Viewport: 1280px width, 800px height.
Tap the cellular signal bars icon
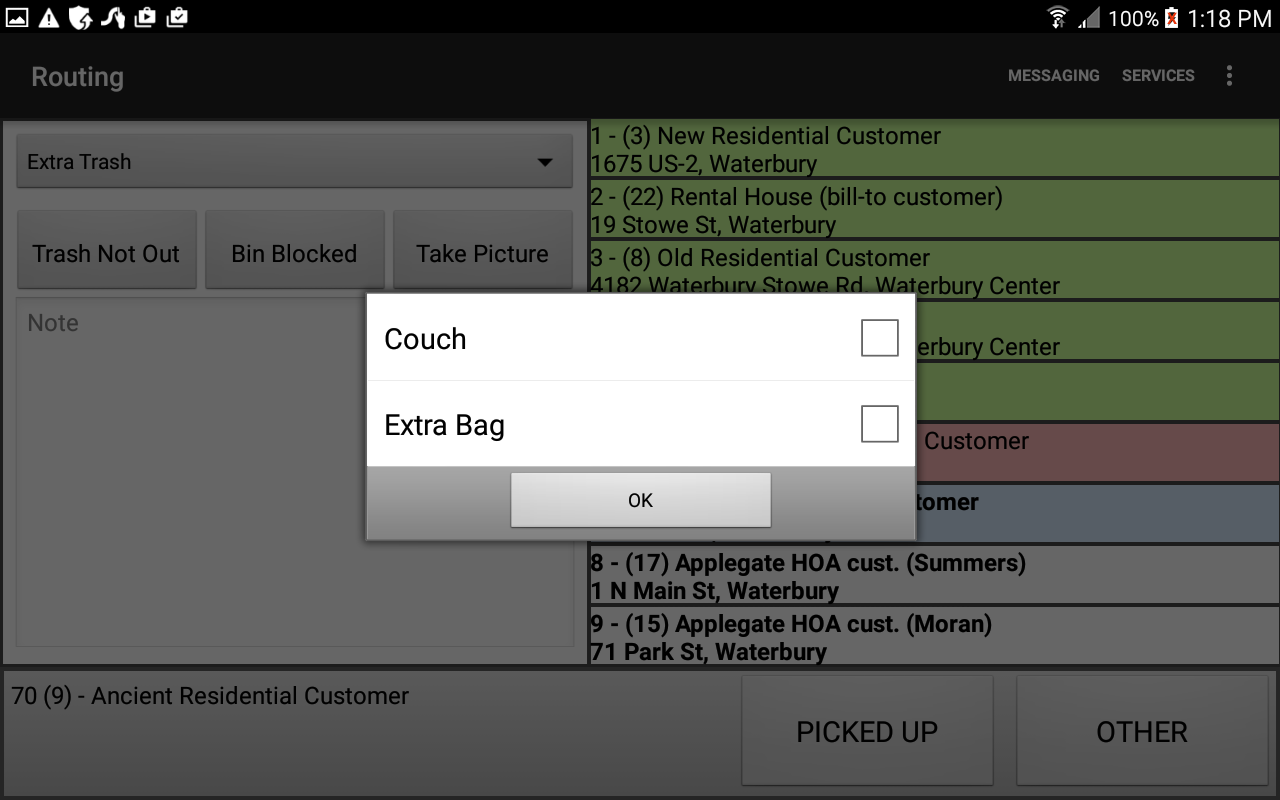(x=1089, y=18)
